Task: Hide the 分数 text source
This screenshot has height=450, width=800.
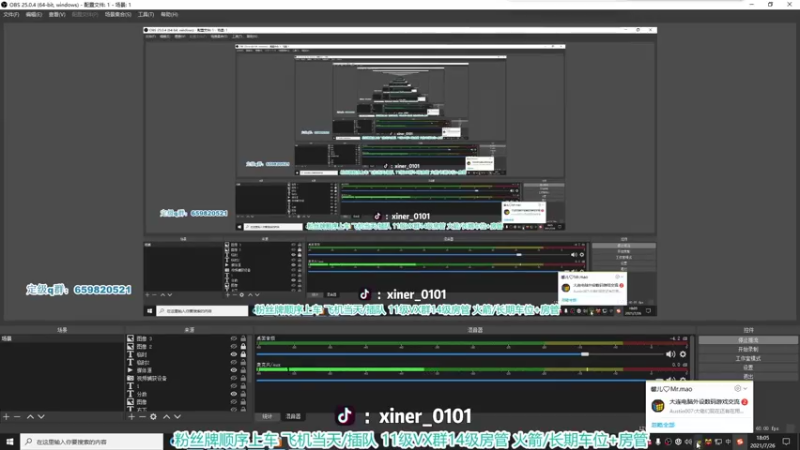Action: [234, 394]
